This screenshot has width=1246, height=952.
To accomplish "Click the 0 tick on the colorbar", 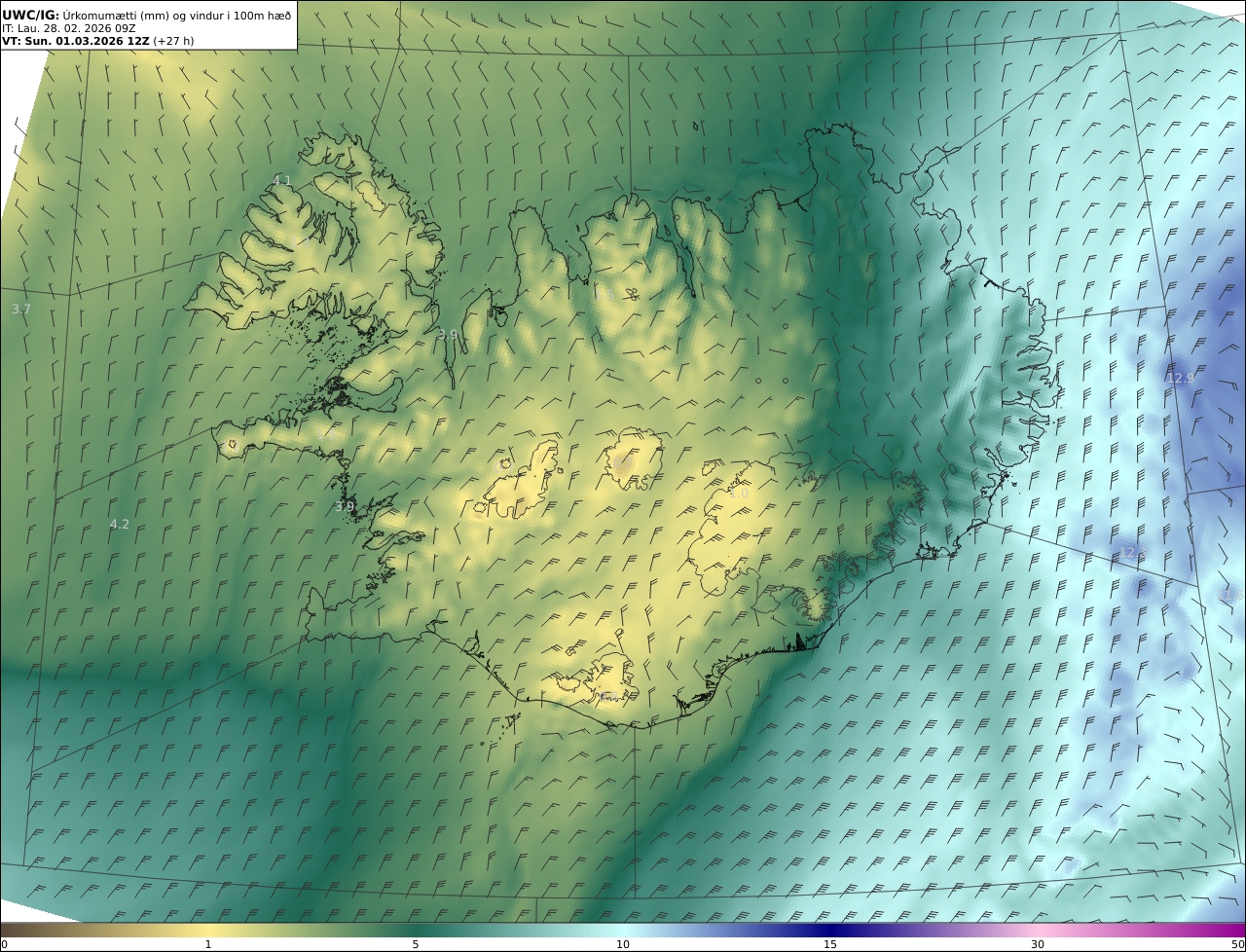I will [x=4, y=944].
